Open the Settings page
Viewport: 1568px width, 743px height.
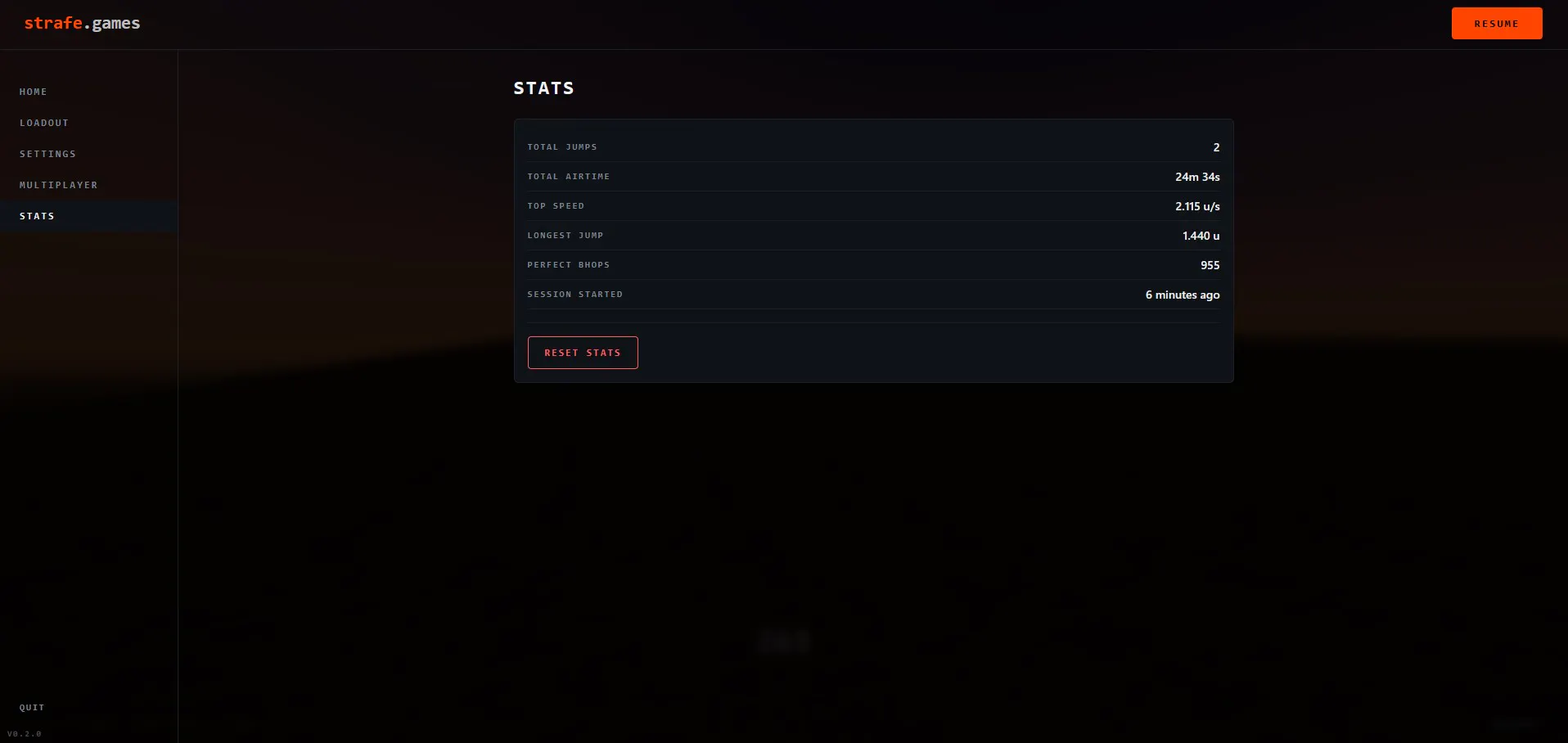88,154
